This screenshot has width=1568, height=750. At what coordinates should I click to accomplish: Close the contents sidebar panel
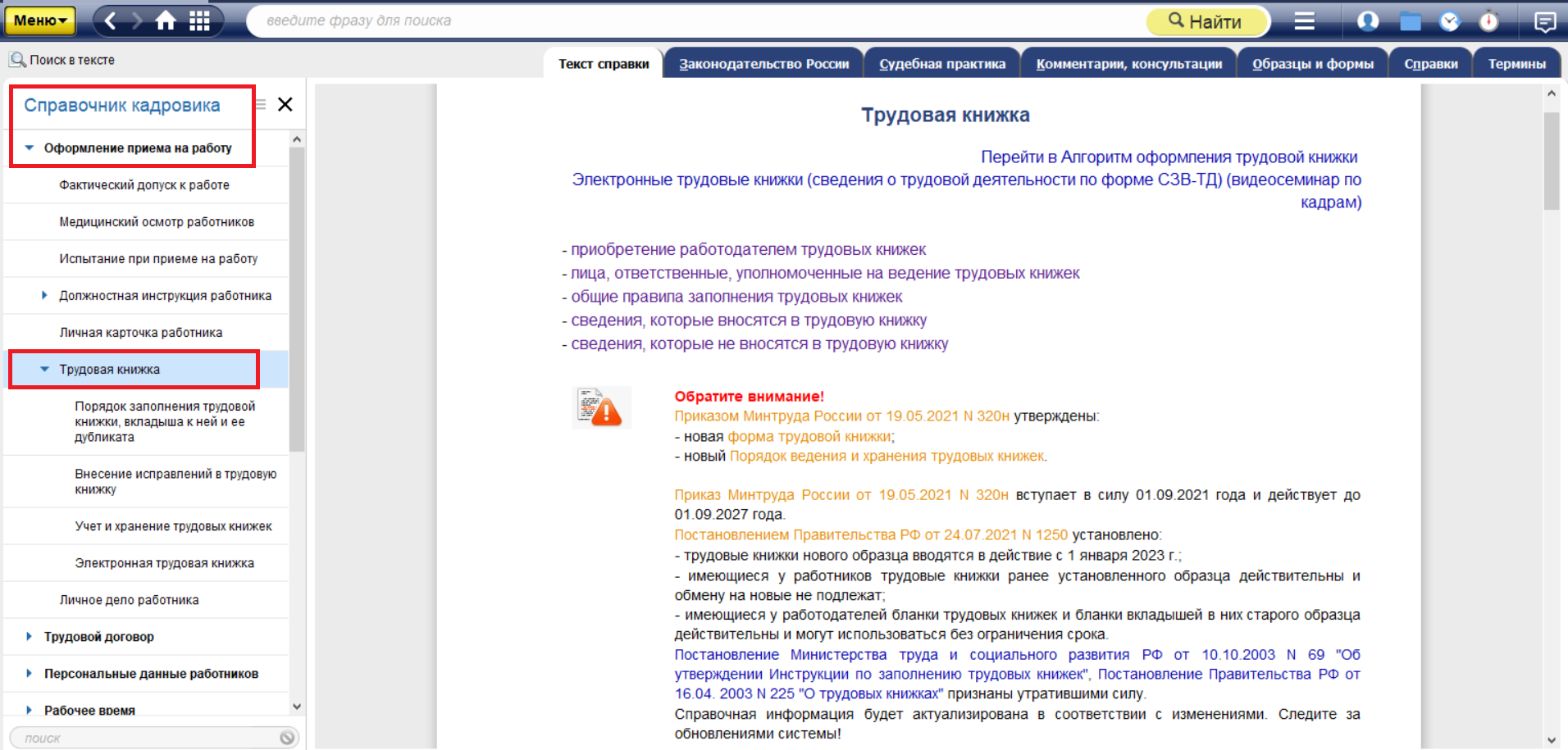(x=285, y=104)
